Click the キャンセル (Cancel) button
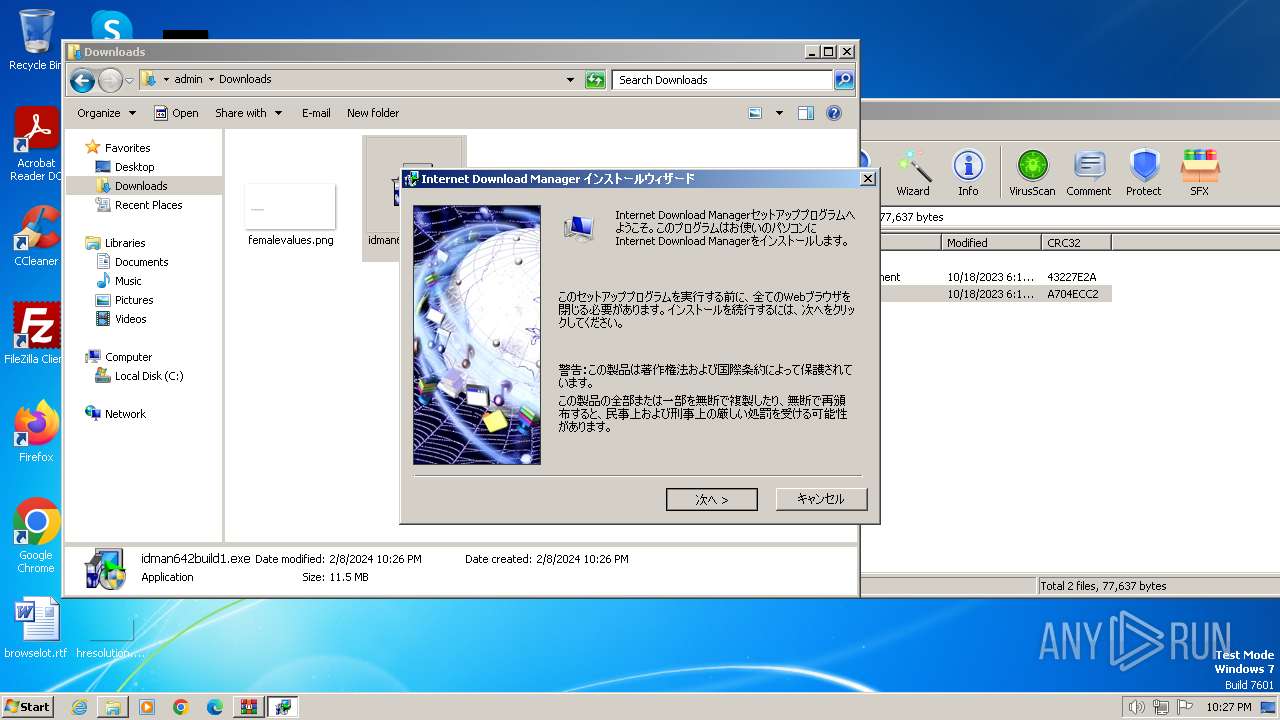 click(x=821, y=499)
